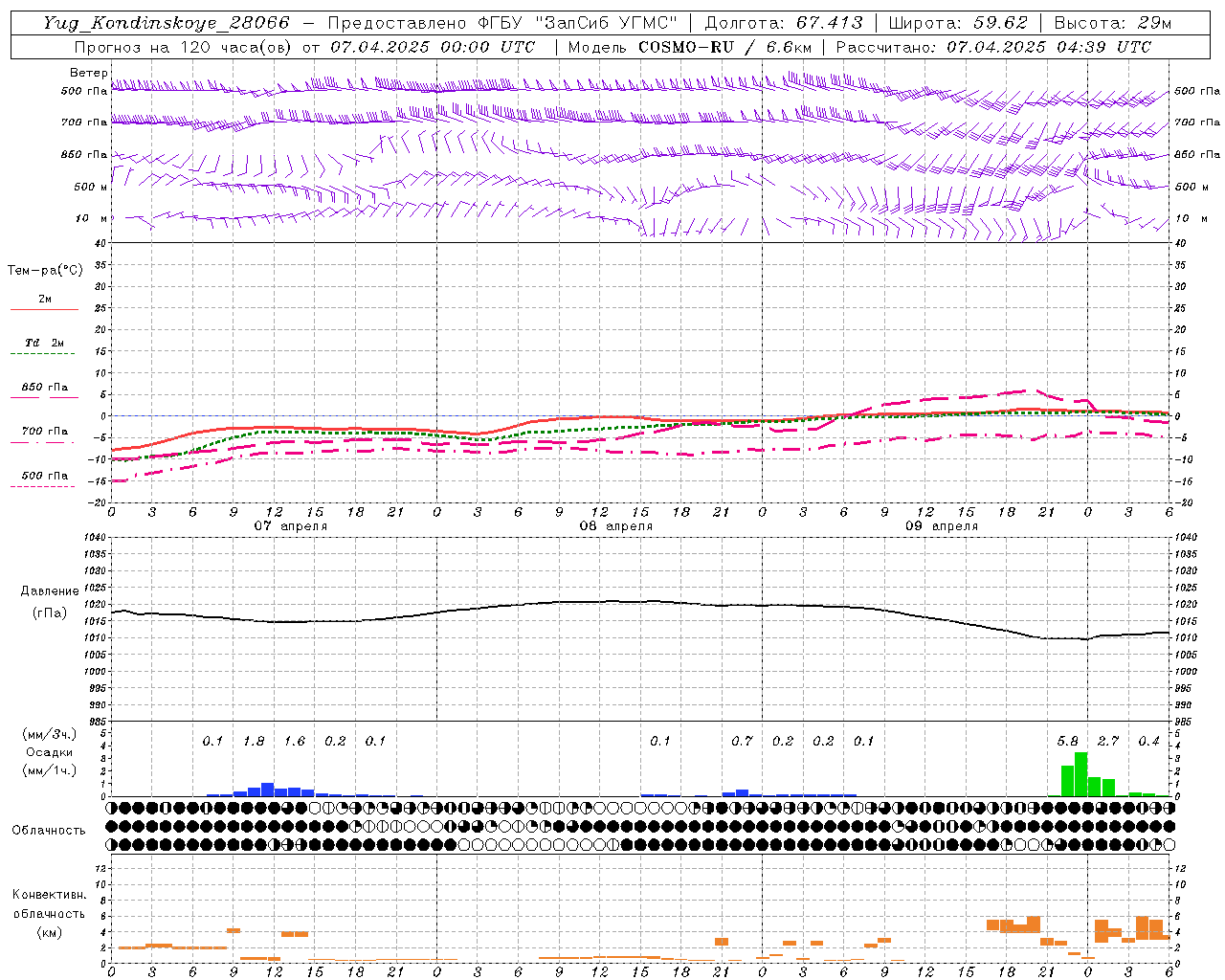Select the latitude value 59.62
This screenshot has width=1225, height=980.
pos(1001,23)
